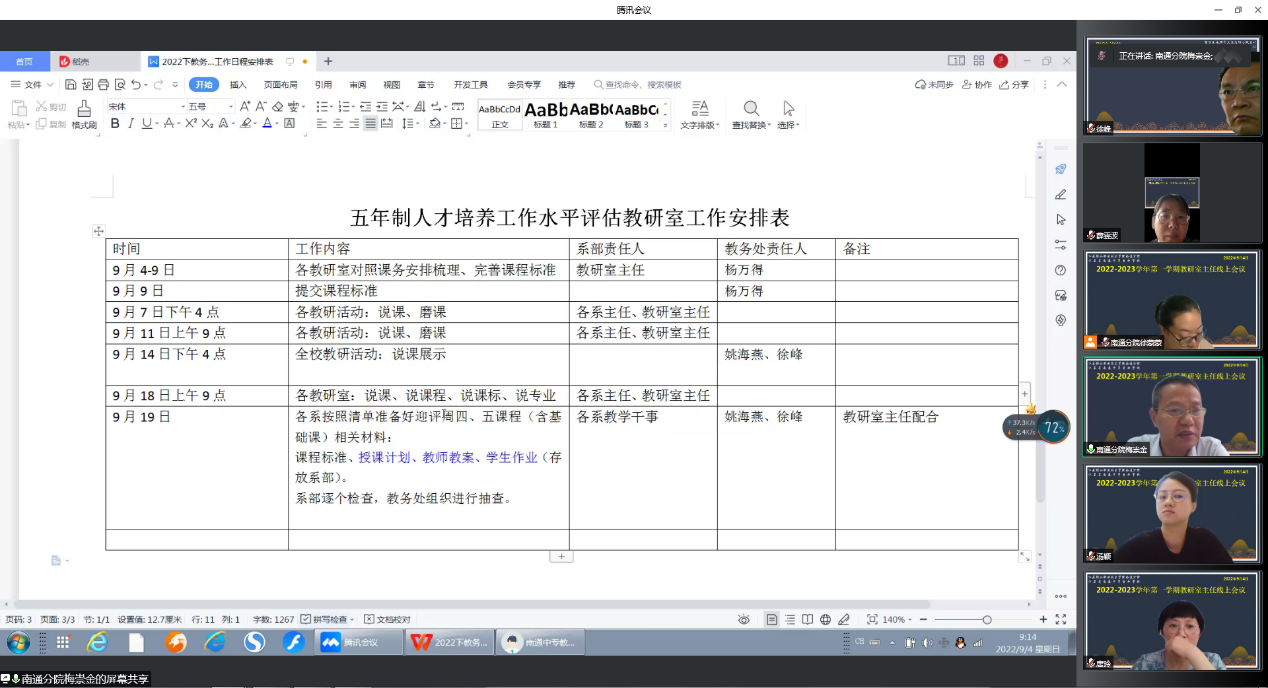Click the zoom slider in status bar

point(986,620)
